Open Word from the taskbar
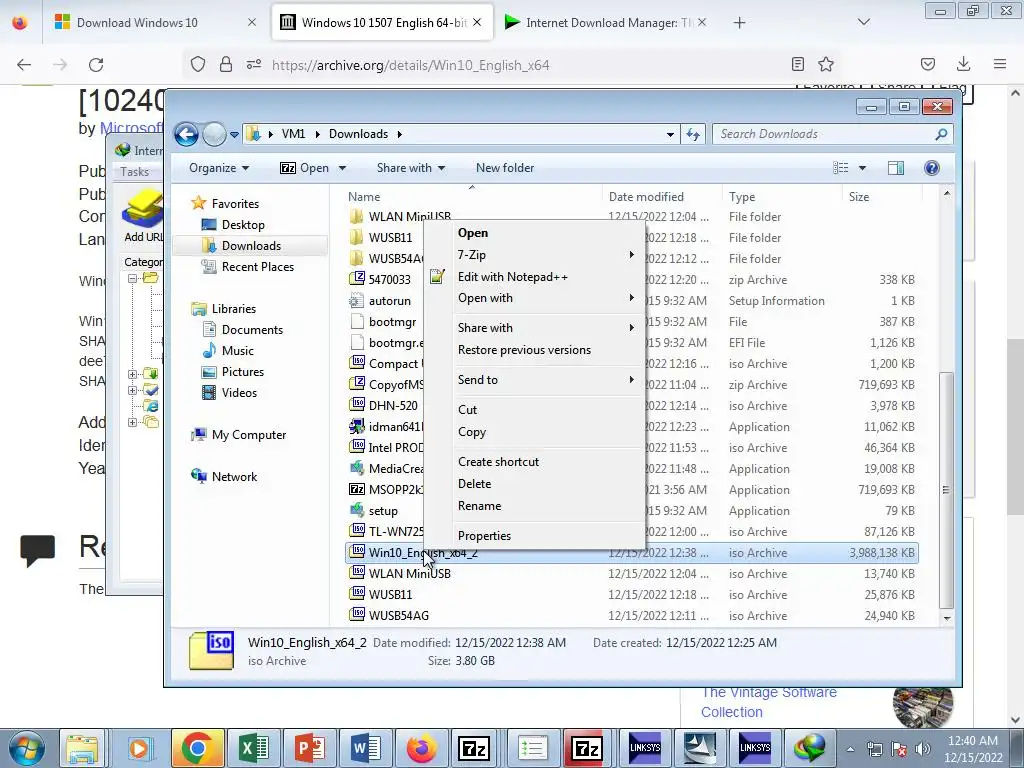 [x=365, y=748]
